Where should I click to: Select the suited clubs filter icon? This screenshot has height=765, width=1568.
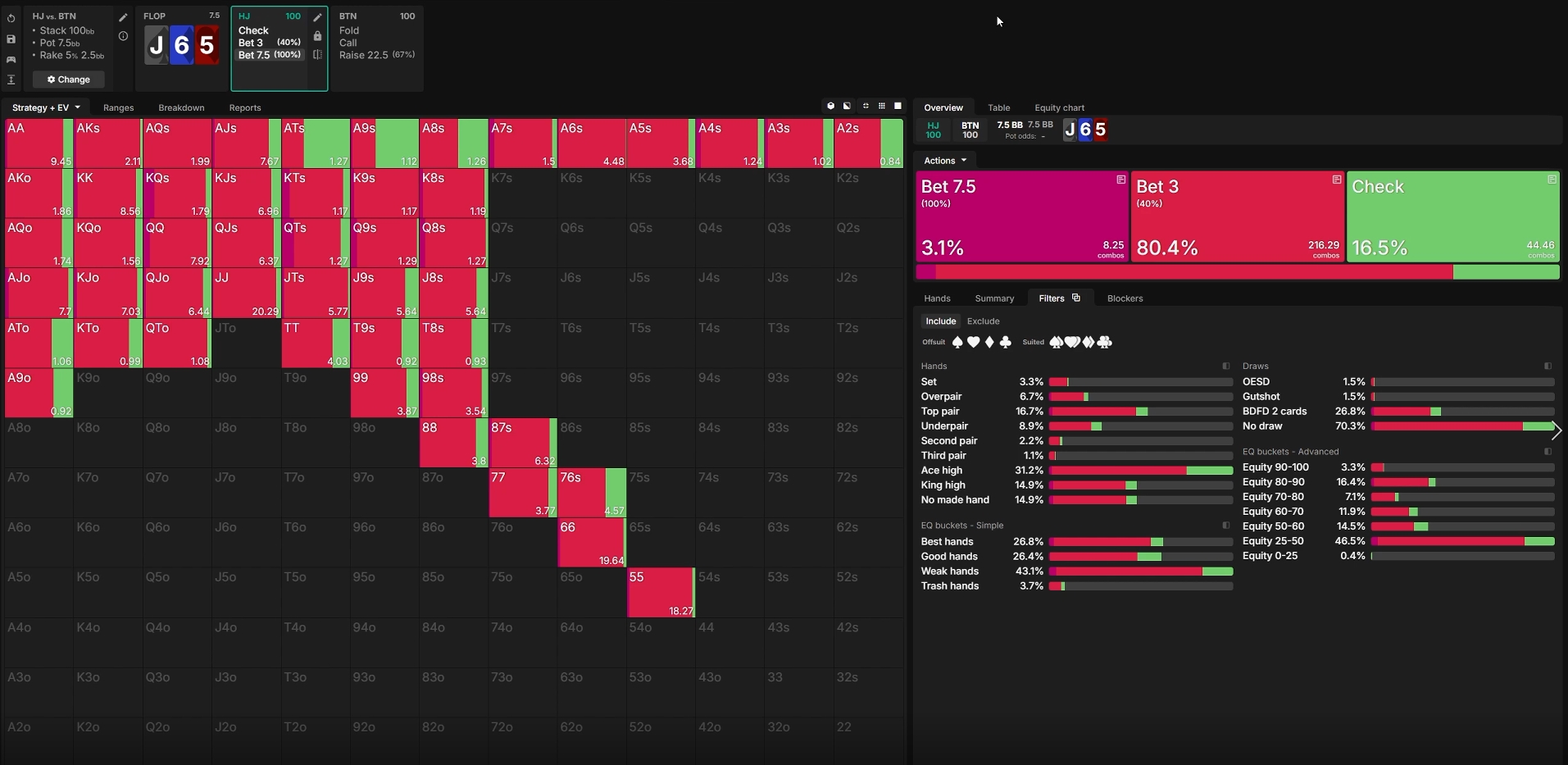click(1104, 342)
